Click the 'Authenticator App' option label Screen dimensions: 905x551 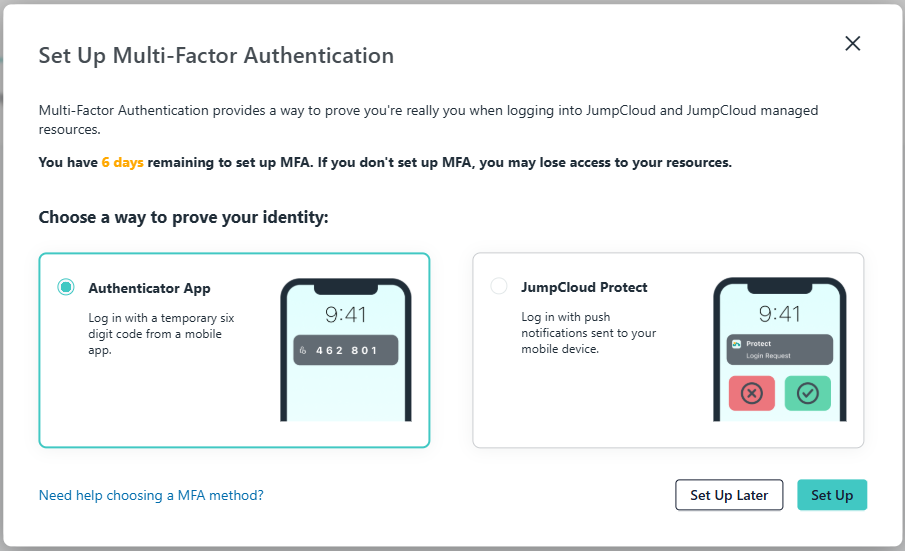click(x=149, y=288)
